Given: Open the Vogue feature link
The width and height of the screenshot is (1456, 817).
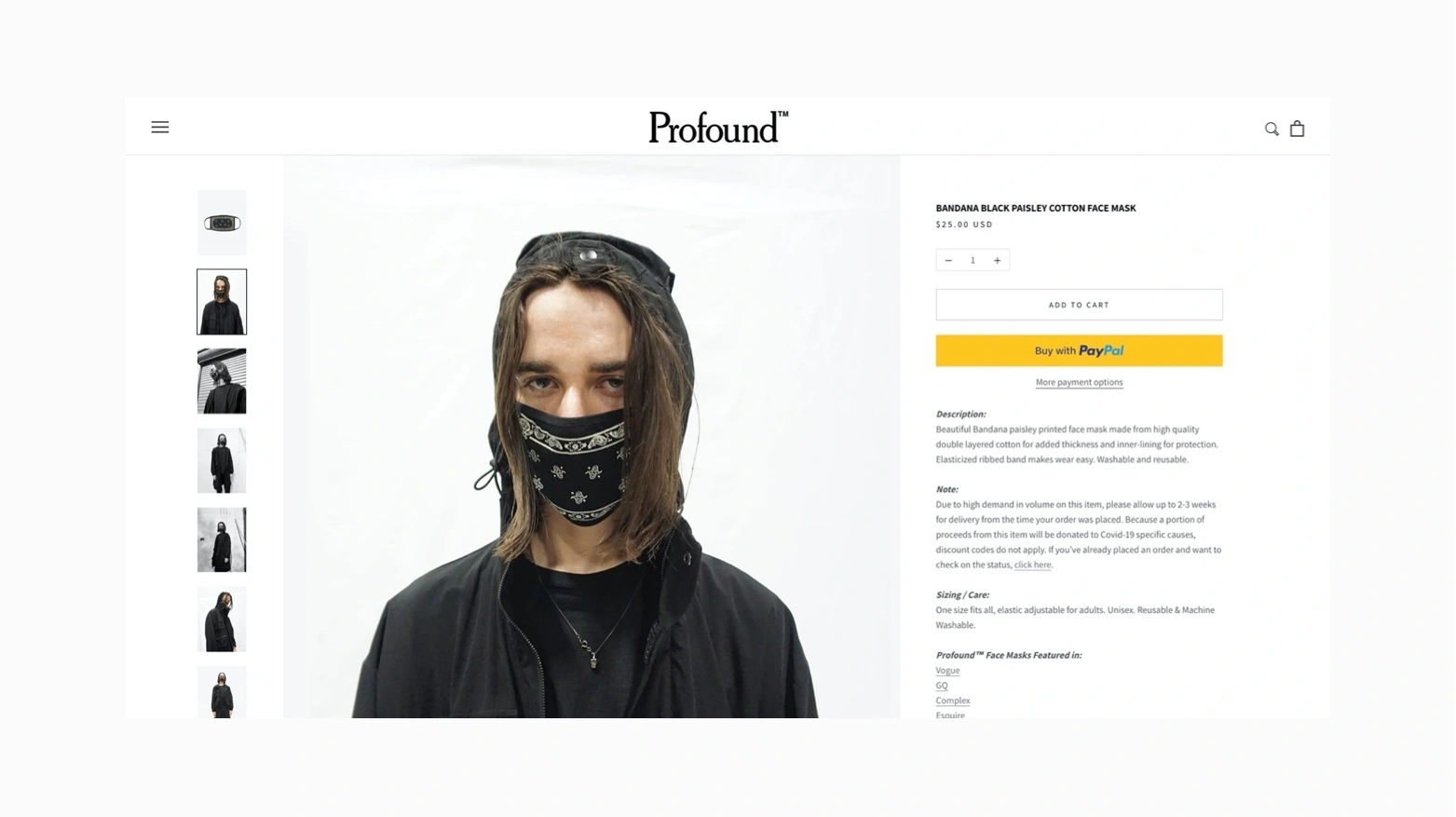Looking at the screenshot, I should pyautogui.click(x=947, y=670).
